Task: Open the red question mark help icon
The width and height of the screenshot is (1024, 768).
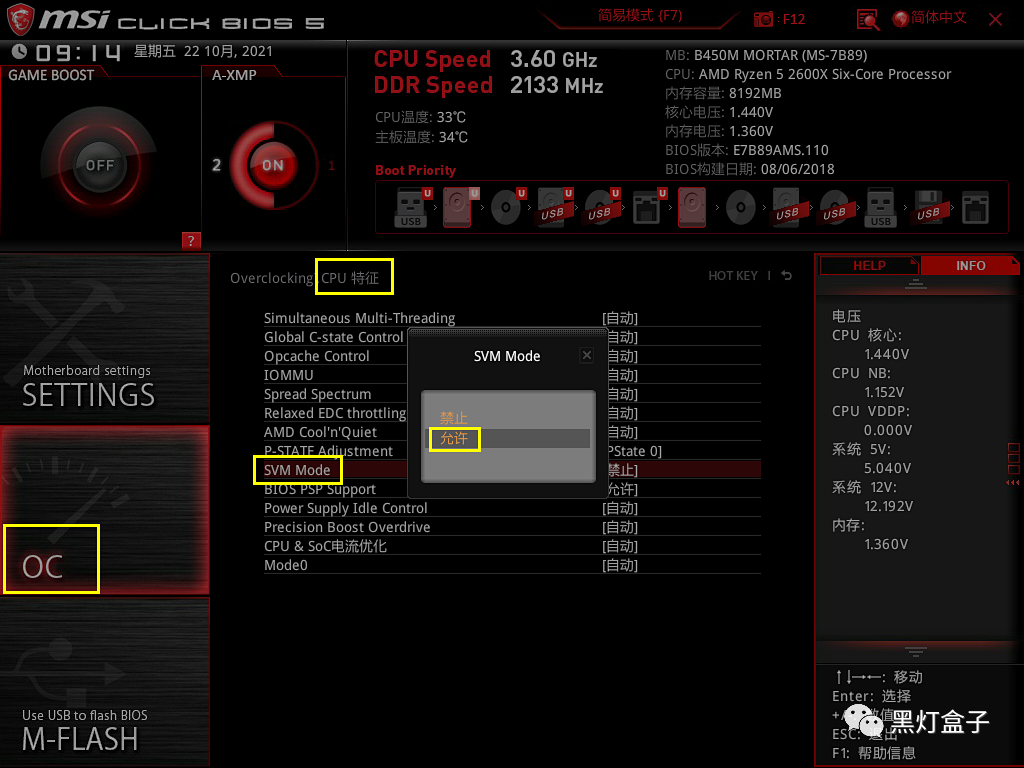Action: point(191,240)
